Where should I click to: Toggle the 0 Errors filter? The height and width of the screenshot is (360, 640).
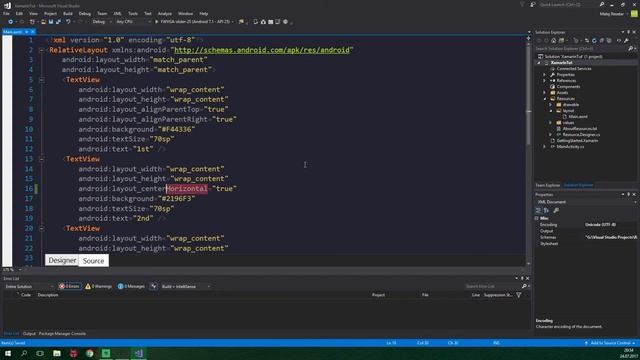click(x=69, y=287)
